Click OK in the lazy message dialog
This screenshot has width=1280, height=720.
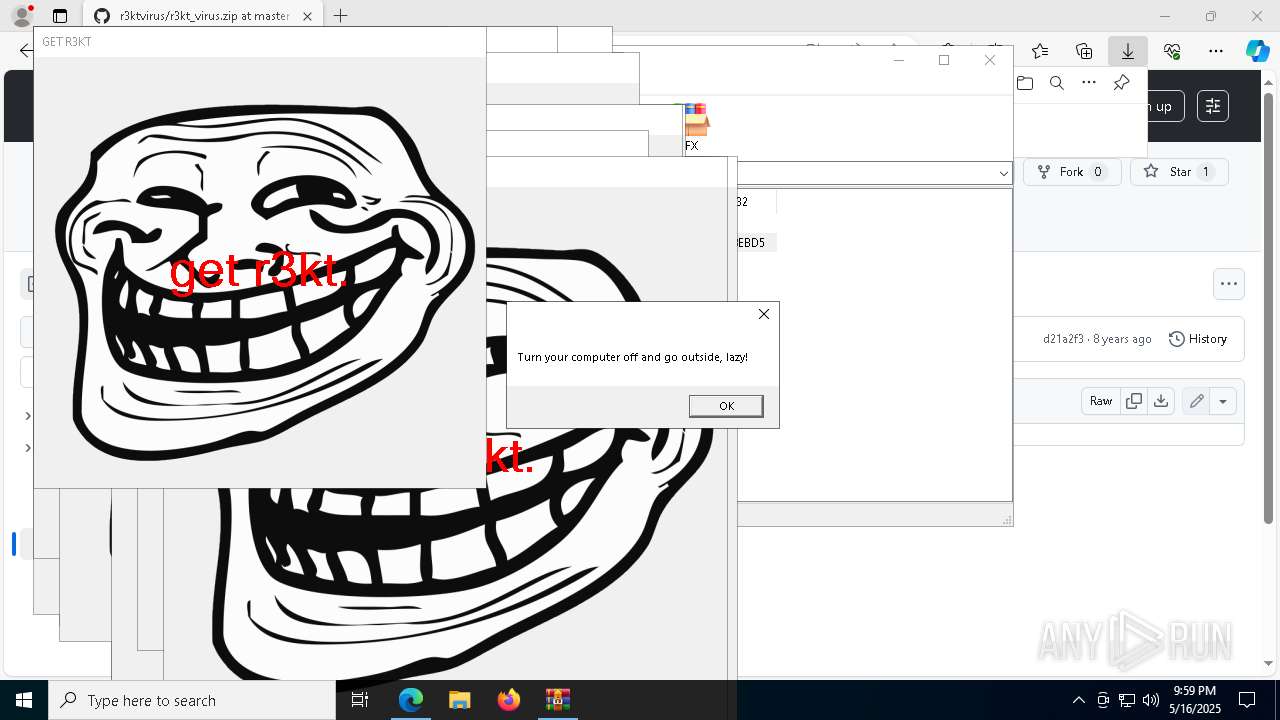pos(726,405)
